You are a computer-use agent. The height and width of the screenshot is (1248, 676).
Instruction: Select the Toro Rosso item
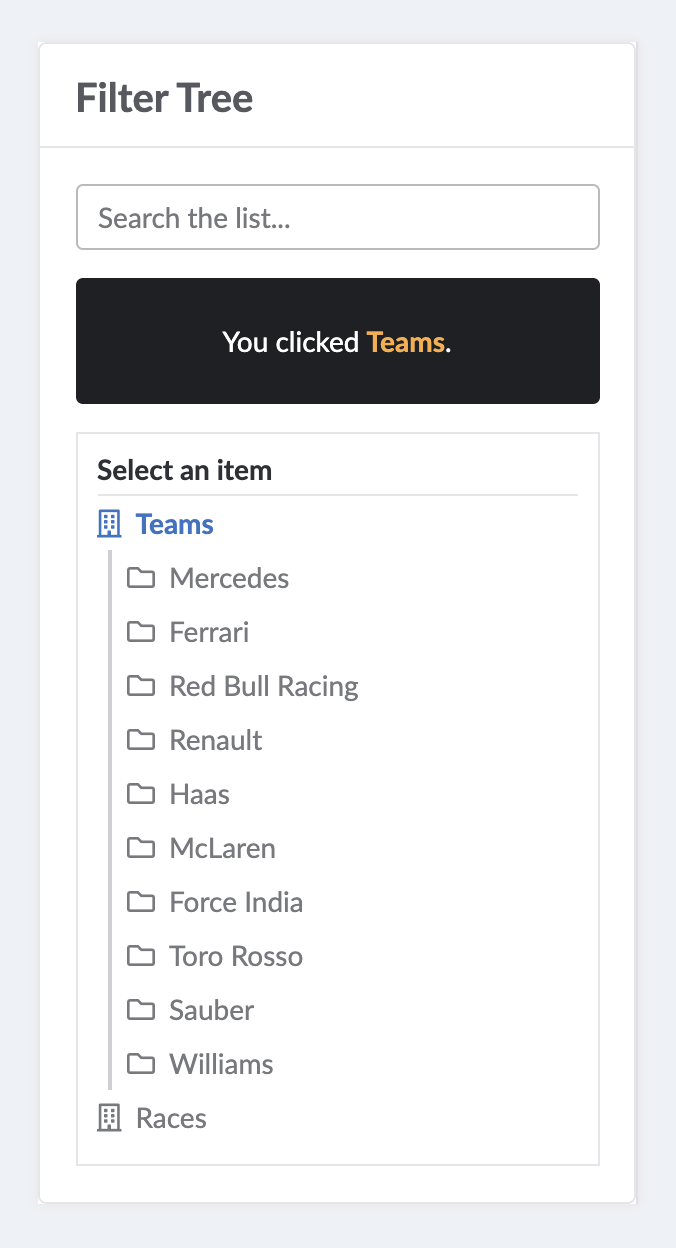236,956
